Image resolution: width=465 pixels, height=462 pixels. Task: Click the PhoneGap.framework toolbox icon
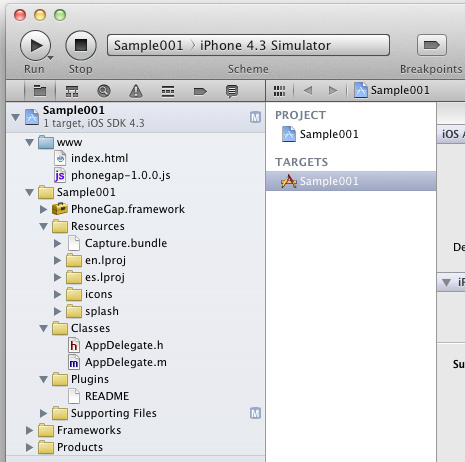click(60, 209)
